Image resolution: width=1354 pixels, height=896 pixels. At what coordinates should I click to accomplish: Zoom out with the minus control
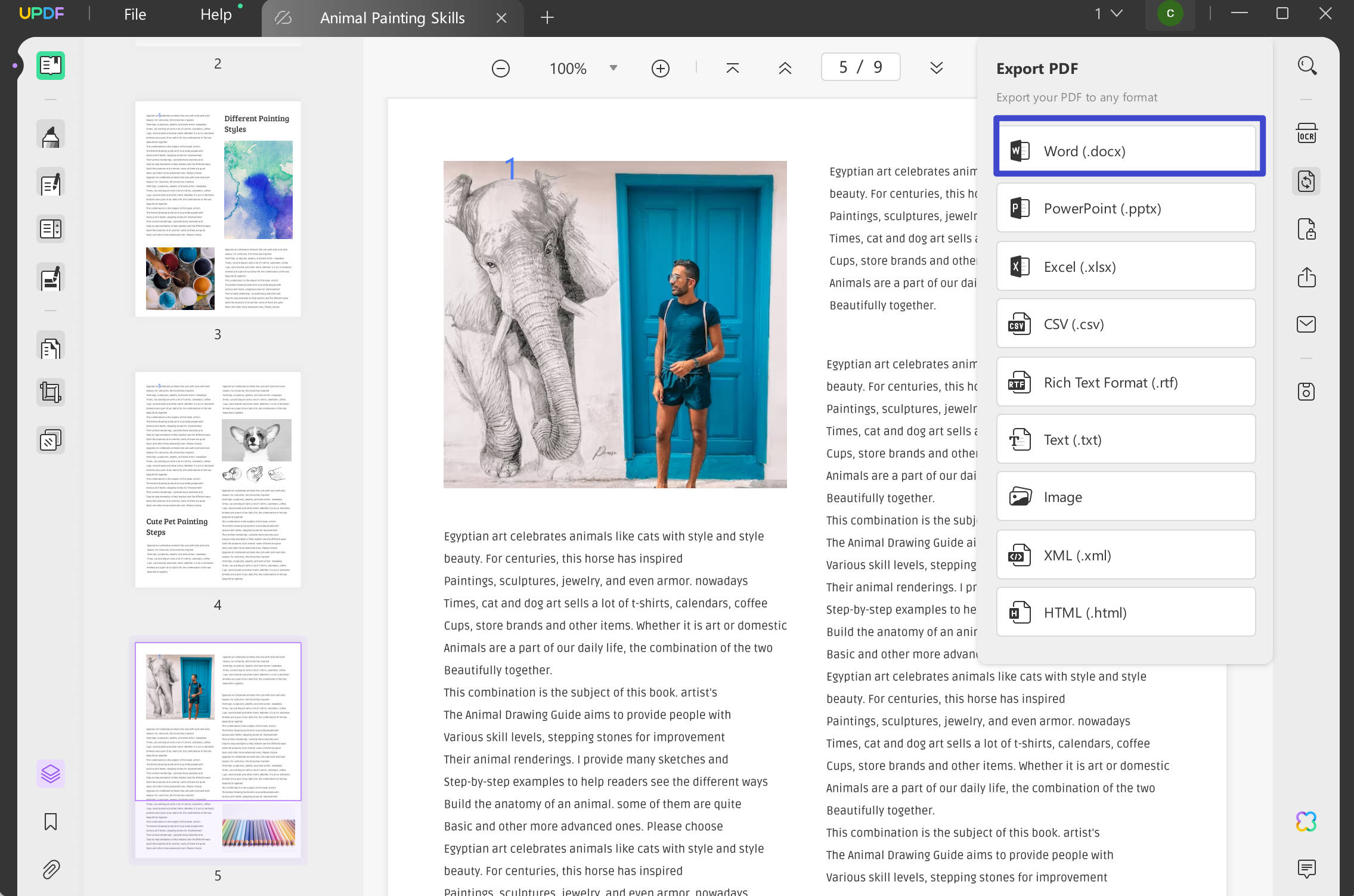[x=501, y=67]
